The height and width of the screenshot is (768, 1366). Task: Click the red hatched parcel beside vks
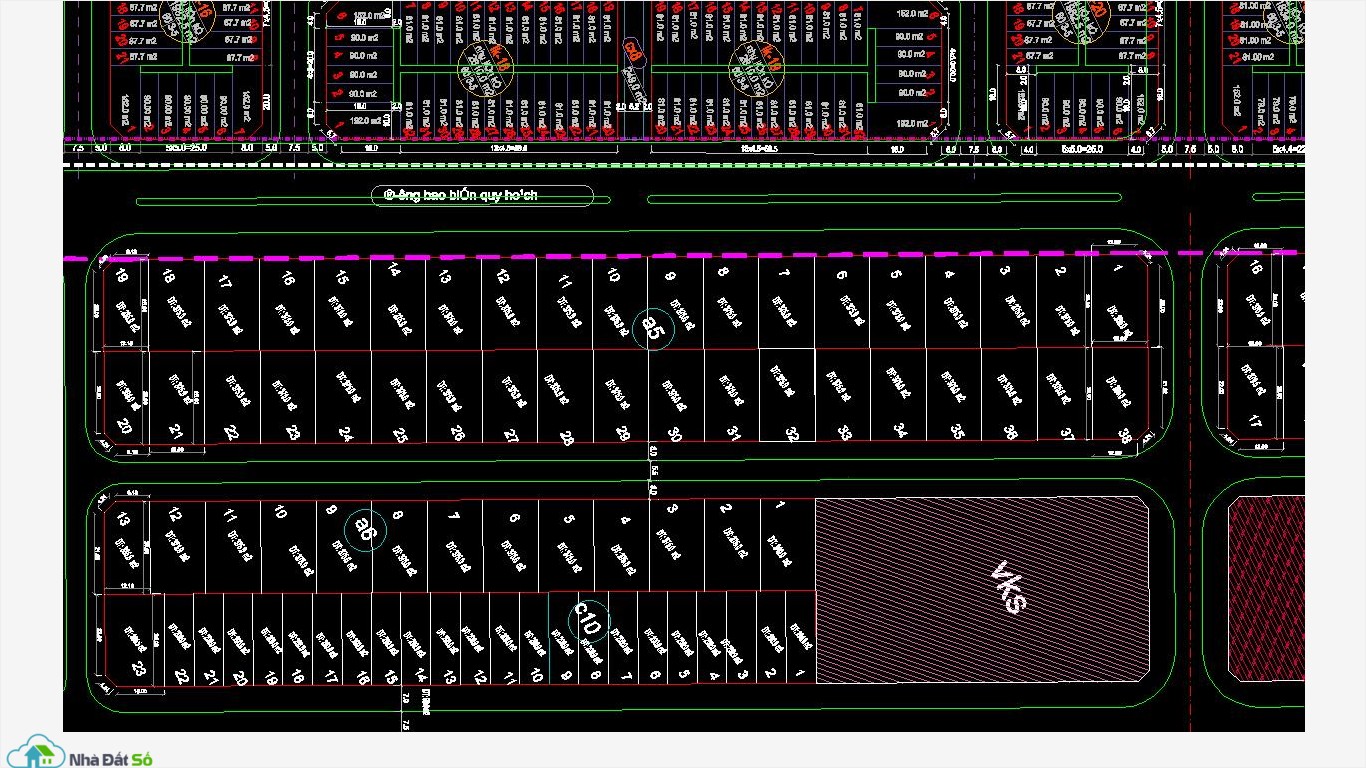[1266, 589]
